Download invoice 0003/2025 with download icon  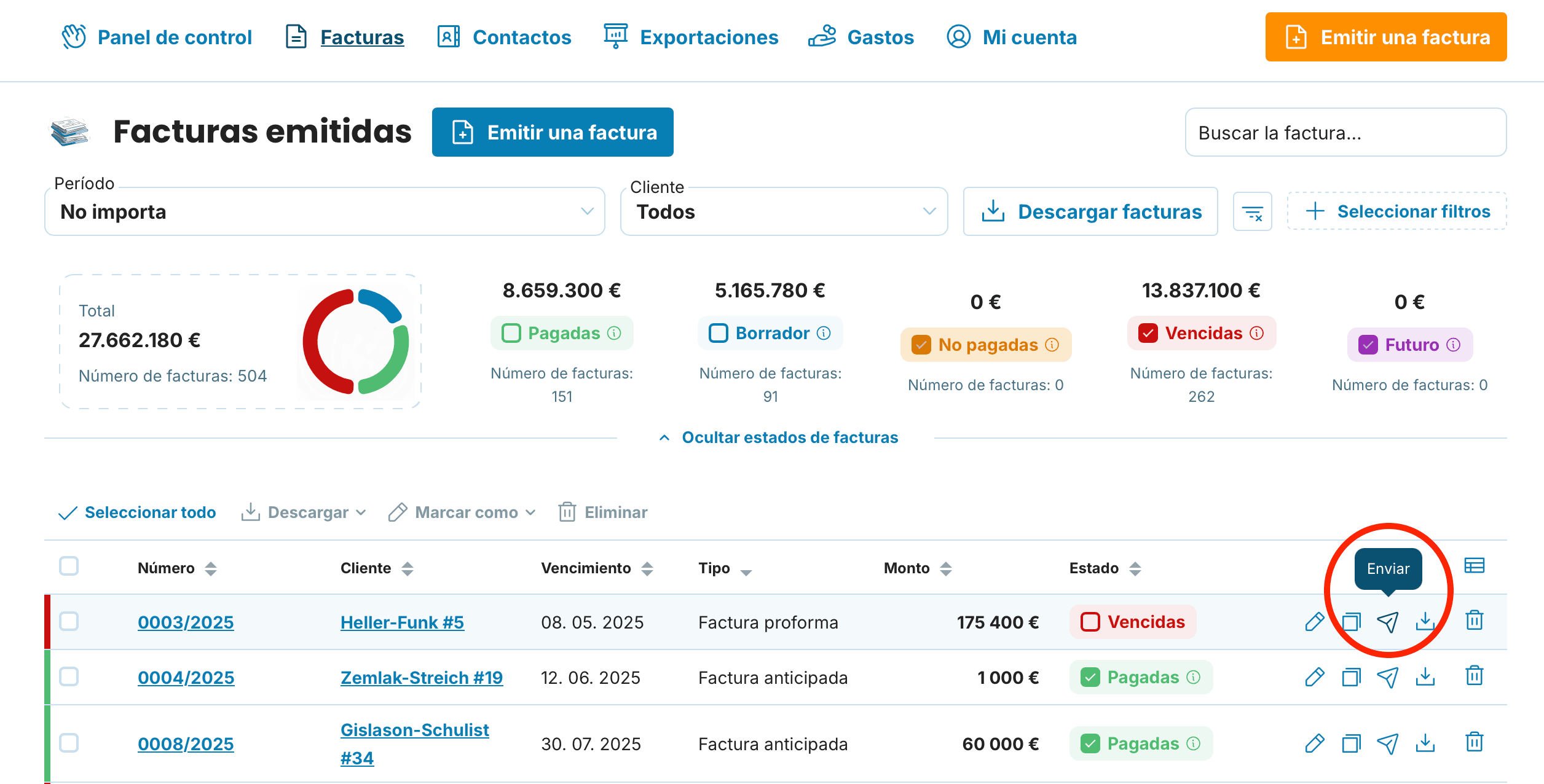tap(1425, 622)
